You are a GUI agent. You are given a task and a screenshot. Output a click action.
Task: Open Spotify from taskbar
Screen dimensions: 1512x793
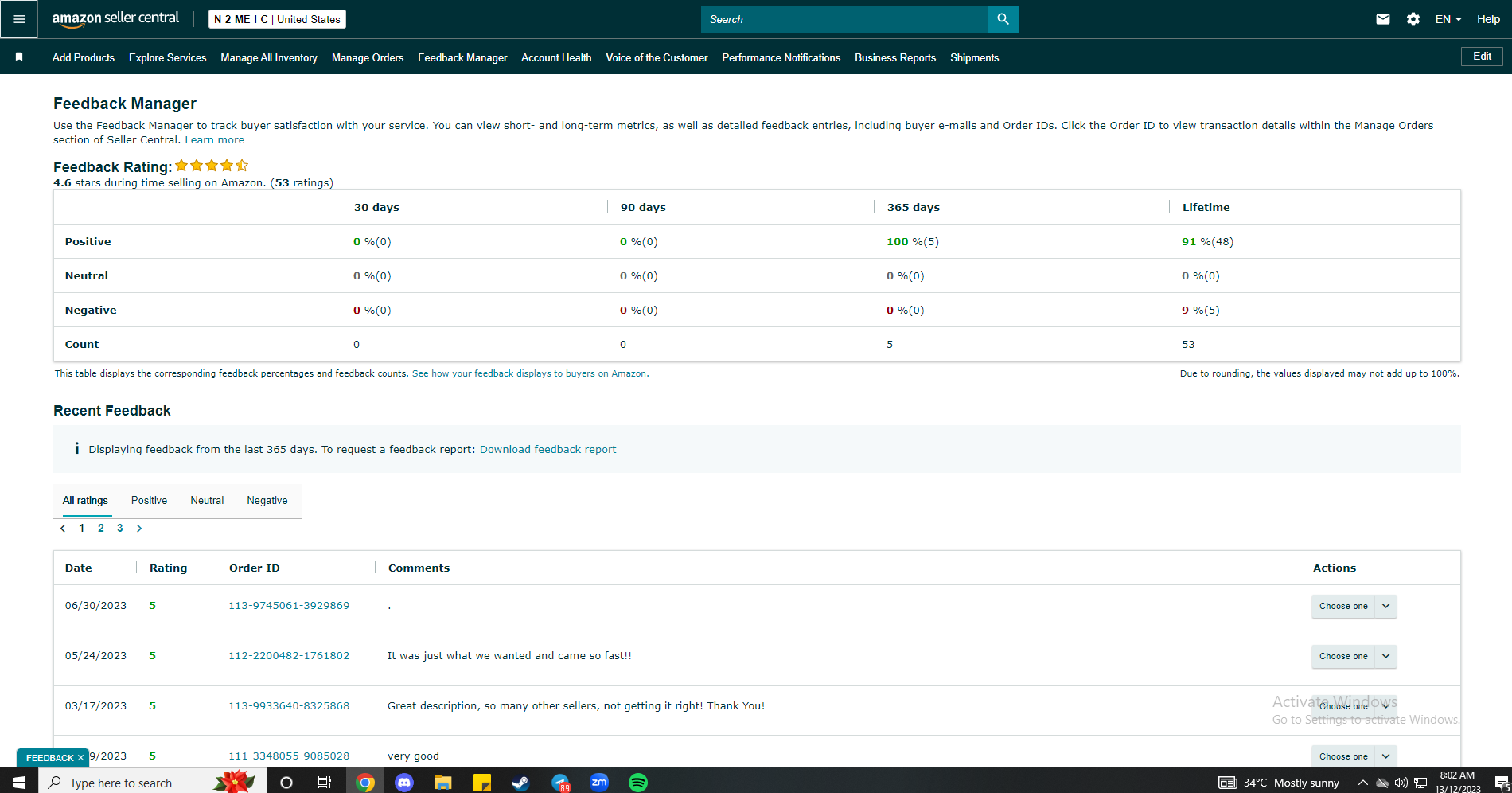pyautogui.click(x=638, y=783)
